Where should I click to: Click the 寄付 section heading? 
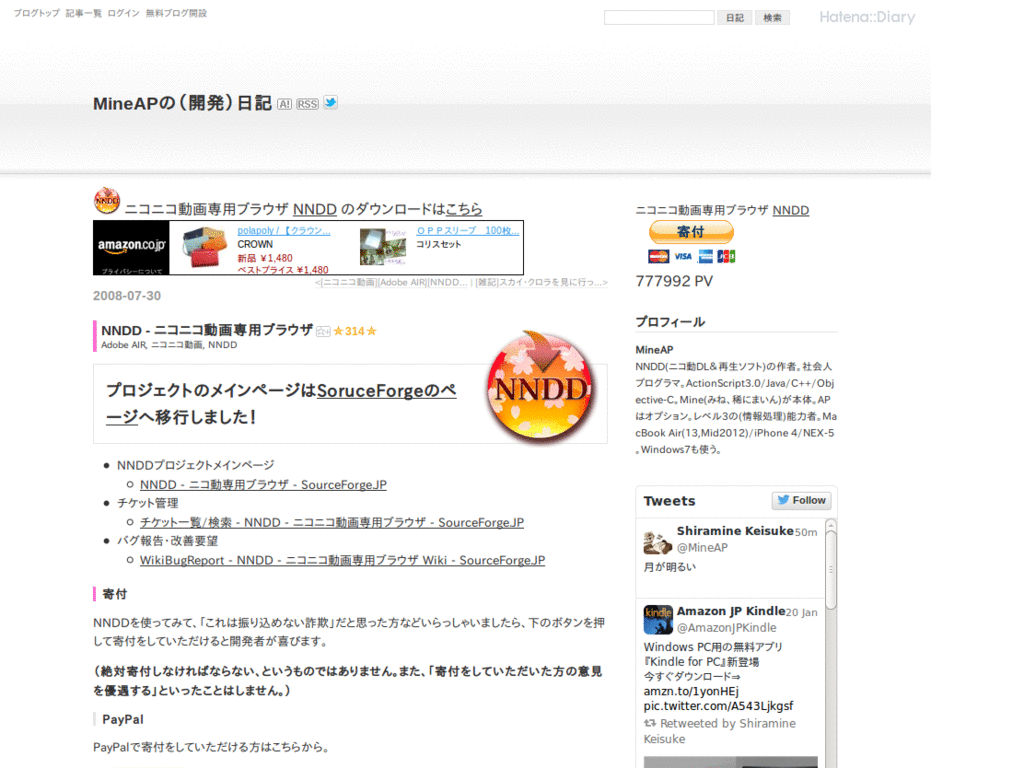(x=114, y=594)
